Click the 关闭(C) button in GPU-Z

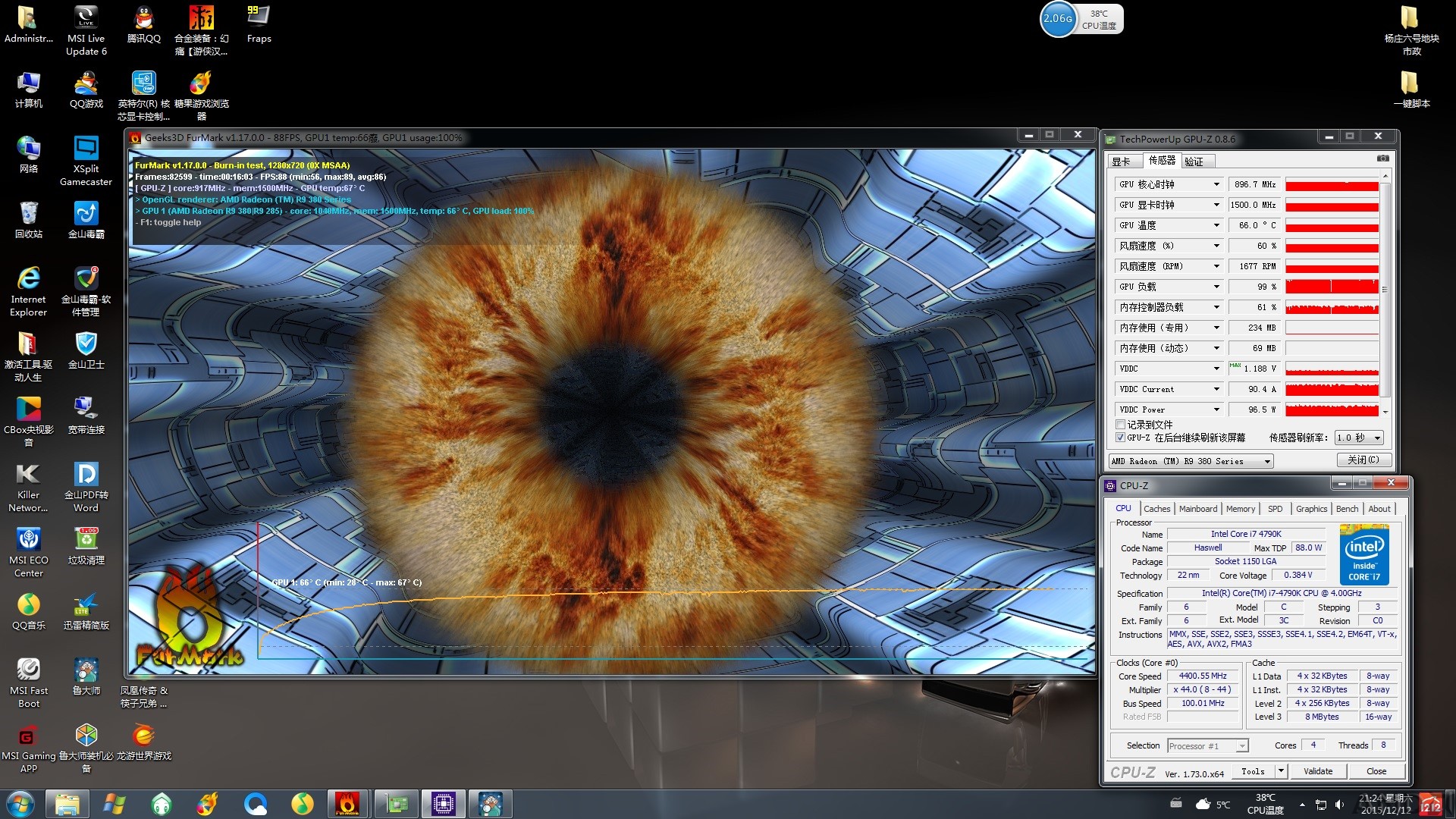pos(1363,460)
